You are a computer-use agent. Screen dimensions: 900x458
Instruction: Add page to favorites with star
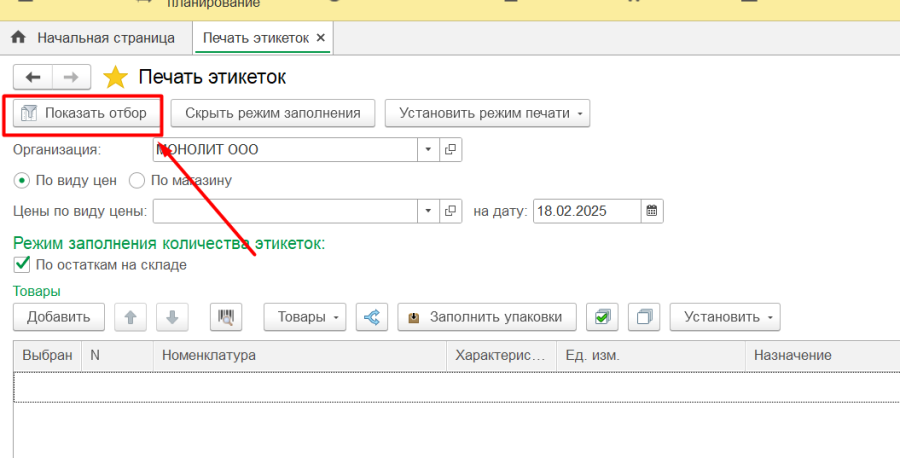[x=116, y=77]
